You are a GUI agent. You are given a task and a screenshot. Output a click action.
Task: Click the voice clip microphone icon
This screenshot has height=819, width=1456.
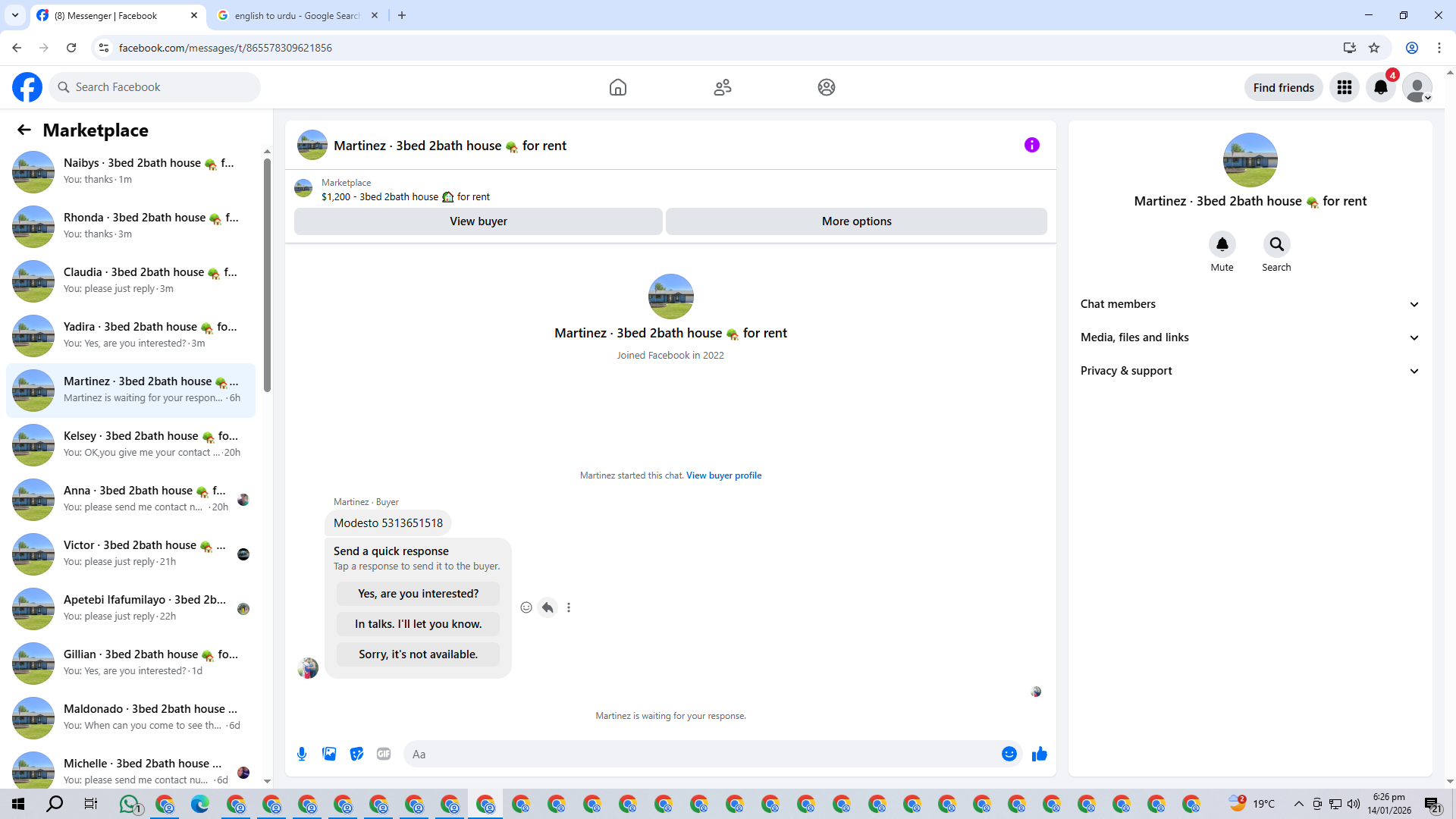[302, 754]
